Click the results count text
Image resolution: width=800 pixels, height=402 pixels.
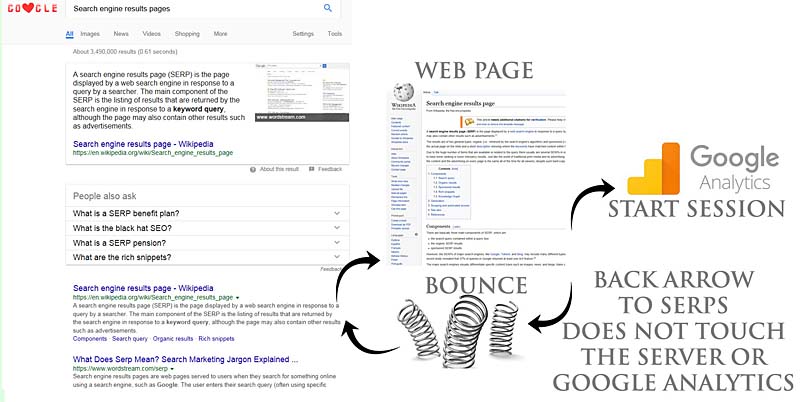pos(125,52)
